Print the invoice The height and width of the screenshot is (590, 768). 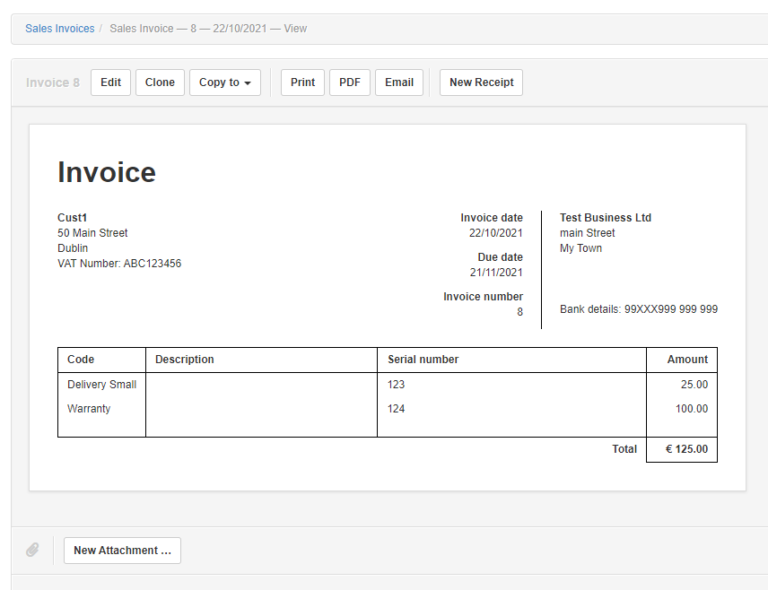coord(302,83)
